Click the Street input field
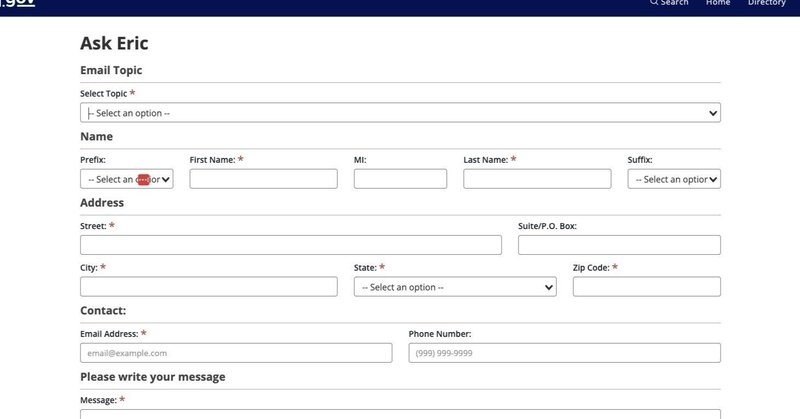800x419 pixels. point(291,245)
